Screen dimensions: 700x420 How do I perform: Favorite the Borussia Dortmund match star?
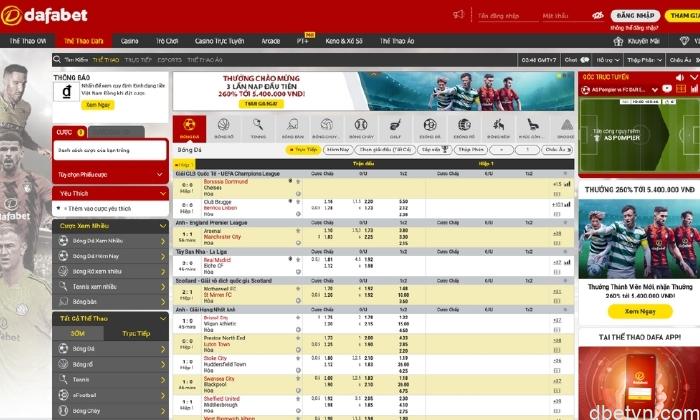pos(298,182)
